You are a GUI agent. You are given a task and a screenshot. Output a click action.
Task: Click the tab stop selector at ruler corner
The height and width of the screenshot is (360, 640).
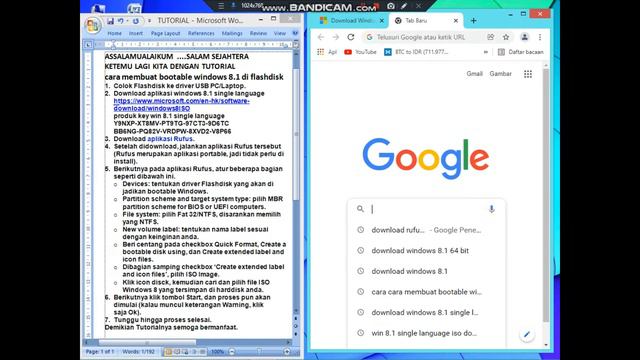click(88, 44)
